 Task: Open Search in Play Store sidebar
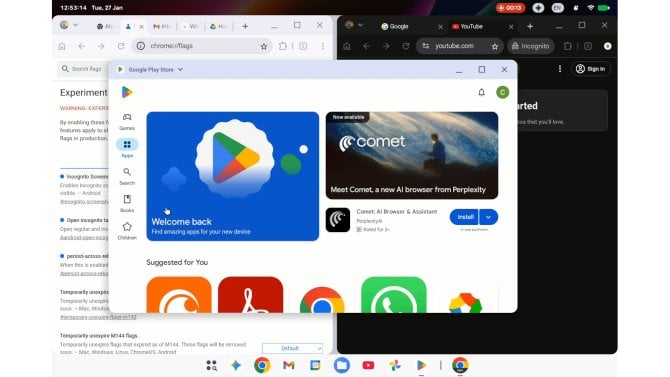(x=127, y=176)
